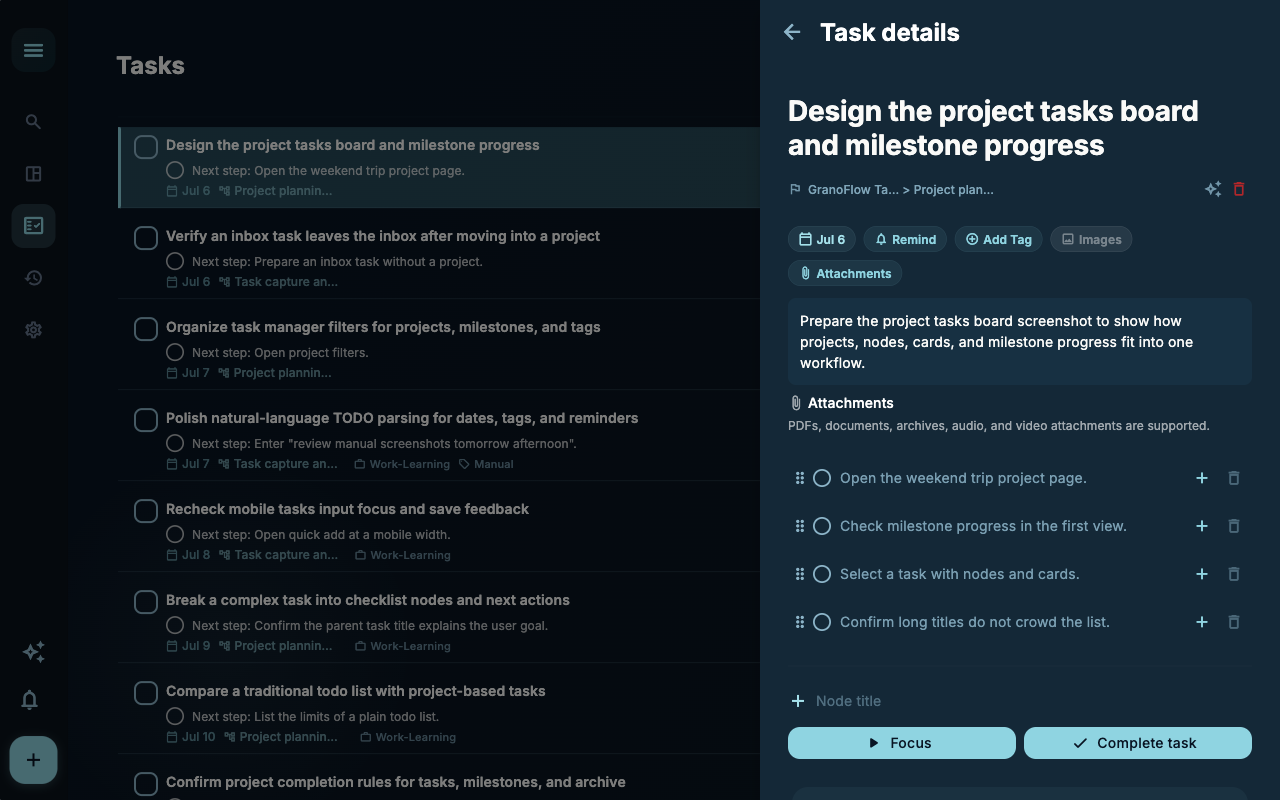
Task: Click the Remind chip
Action: [x=906, y=239]
